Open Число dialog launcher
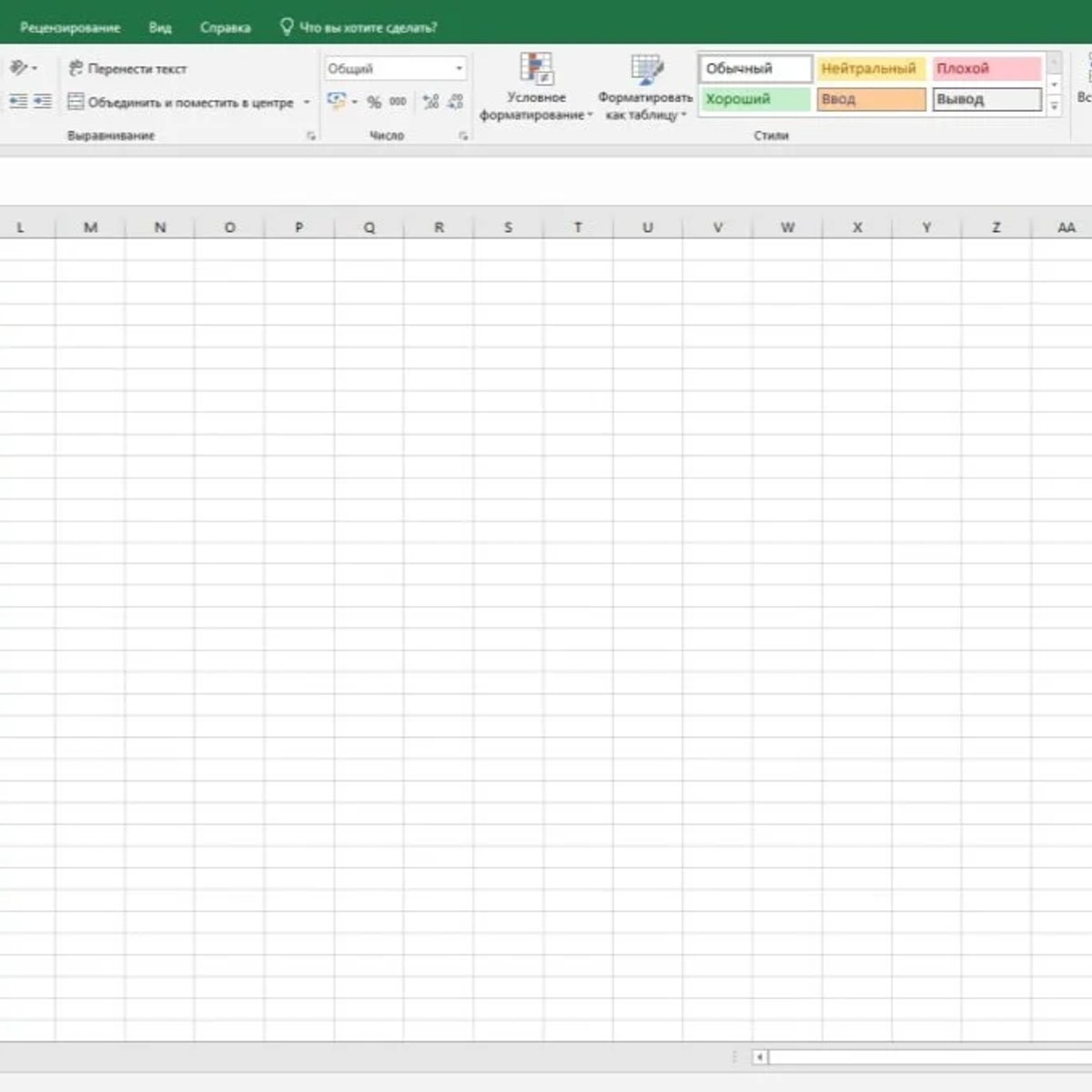Screen dimensions: 1092x1092 463,136
